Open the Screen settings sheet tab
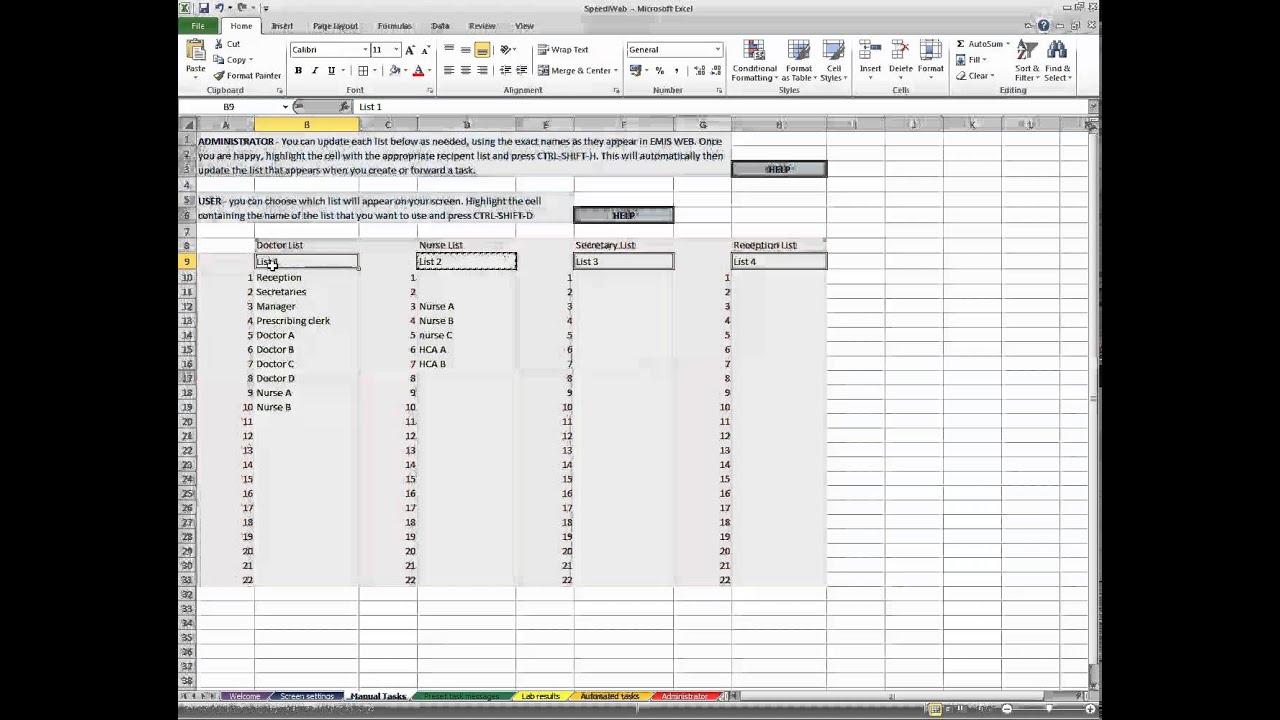Viewport: 1280px width, 720px height. (307, 696)
